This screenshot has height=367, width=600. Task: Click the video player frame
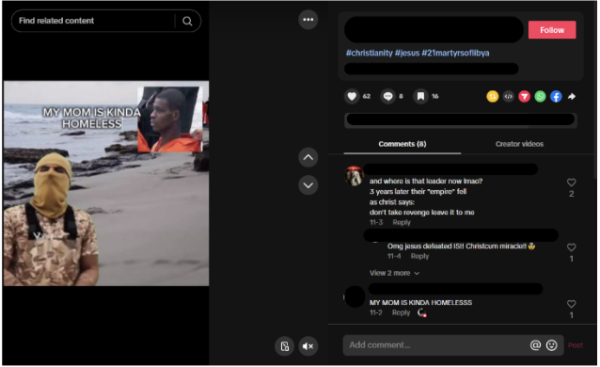point(106,183)
